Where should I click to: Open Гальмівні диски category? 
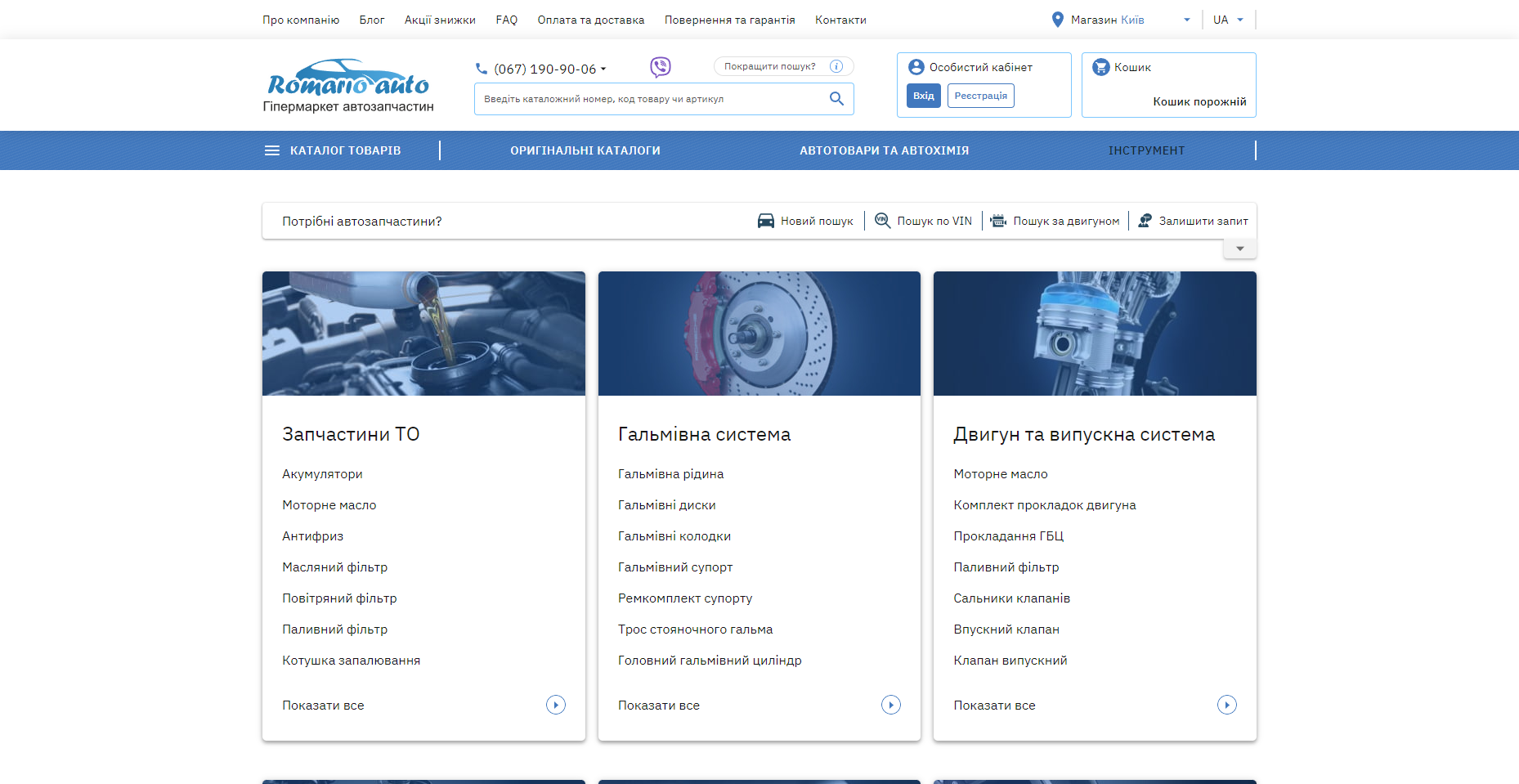click(667, 505)
